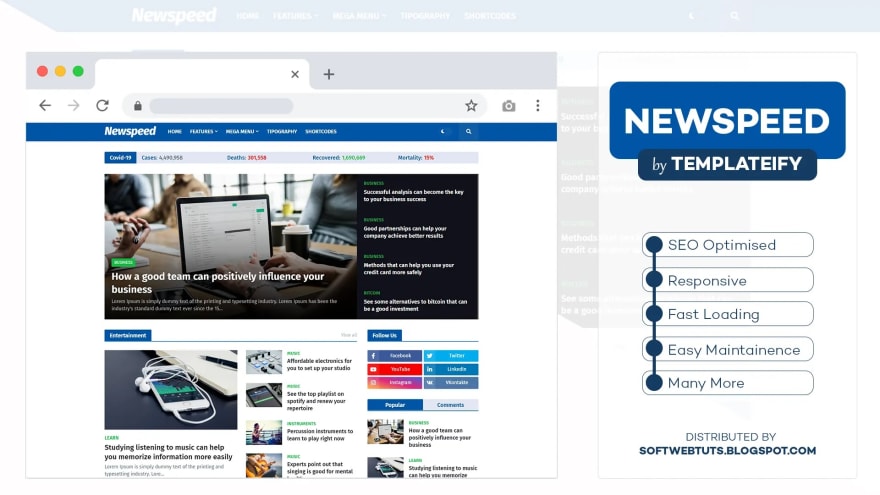Click the 'Many More' feature pill
Viewport: 880px width, 495px height.
[728, 383]
